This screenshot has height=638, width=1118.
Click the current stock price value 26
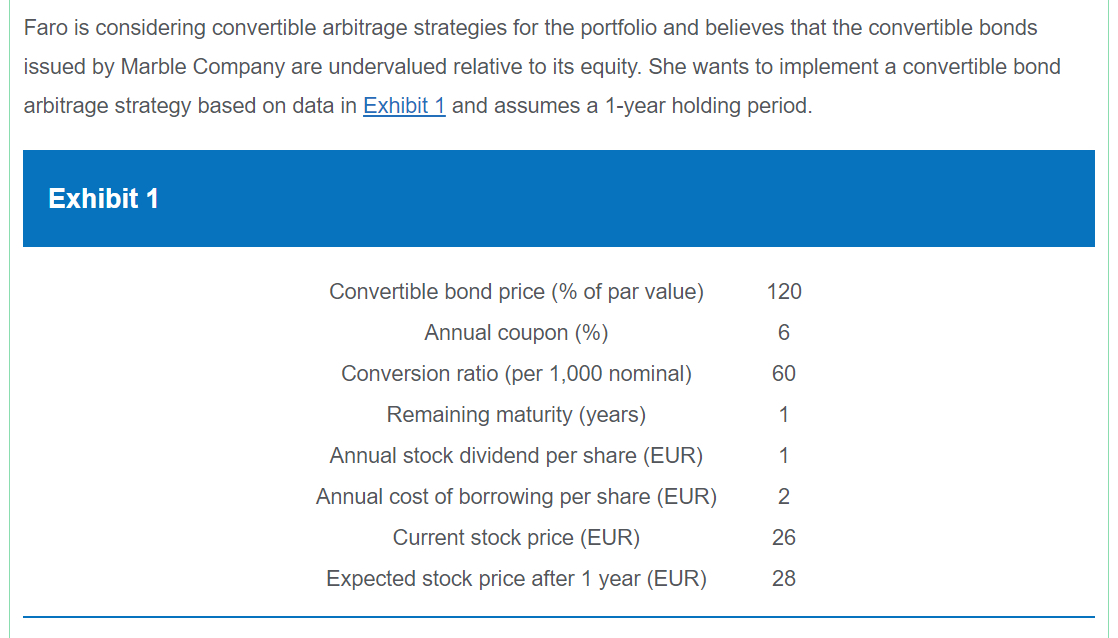coord(784,538)
